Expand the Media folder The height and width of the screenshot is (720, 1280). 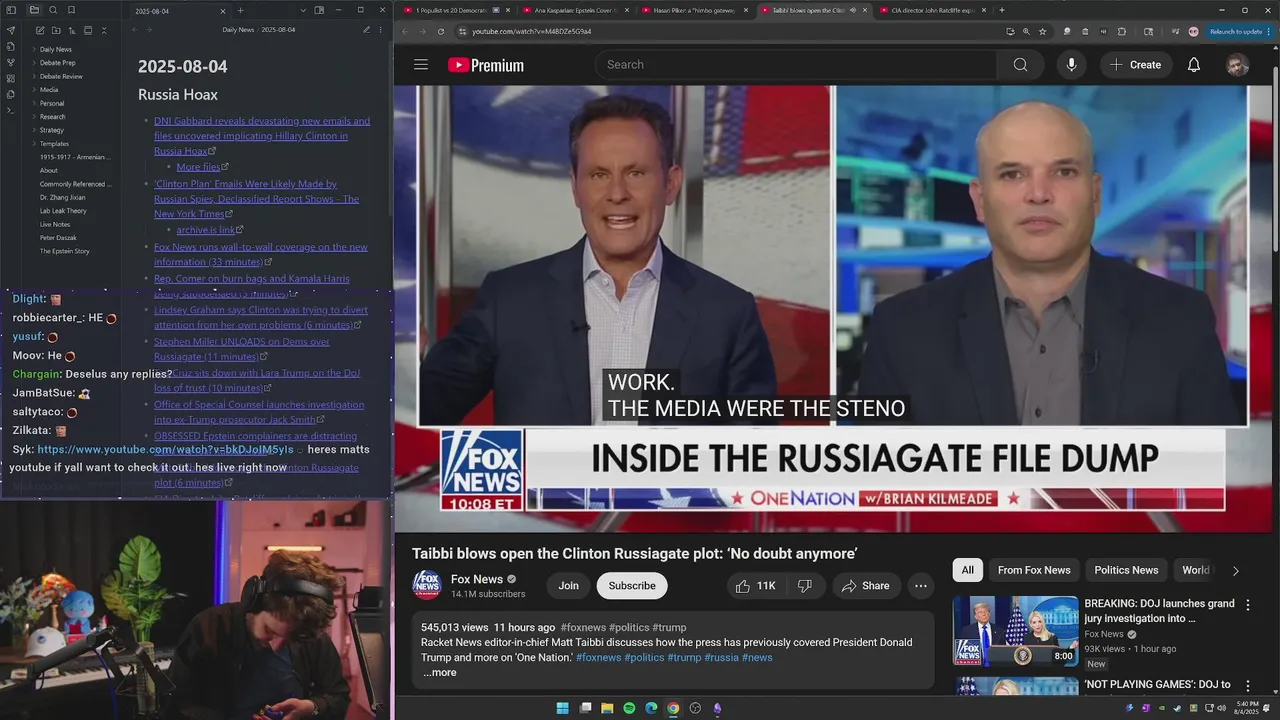pos(48,90)
